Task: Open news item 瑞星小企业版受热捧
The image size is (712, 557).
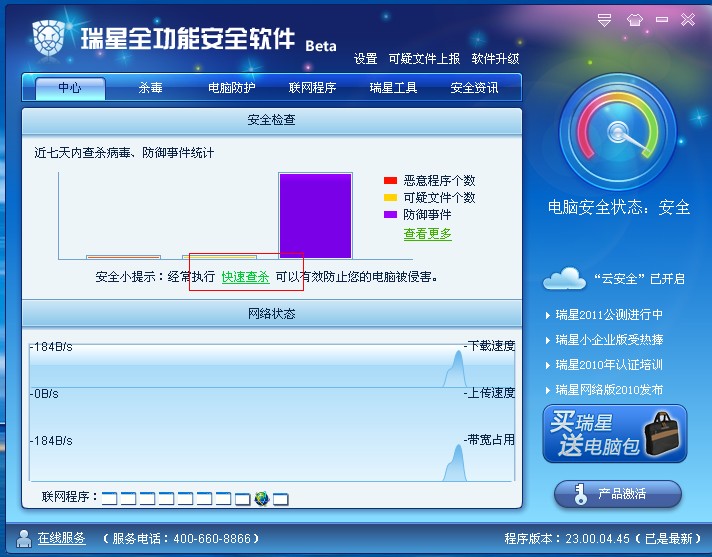Action: tap(609, 340)
